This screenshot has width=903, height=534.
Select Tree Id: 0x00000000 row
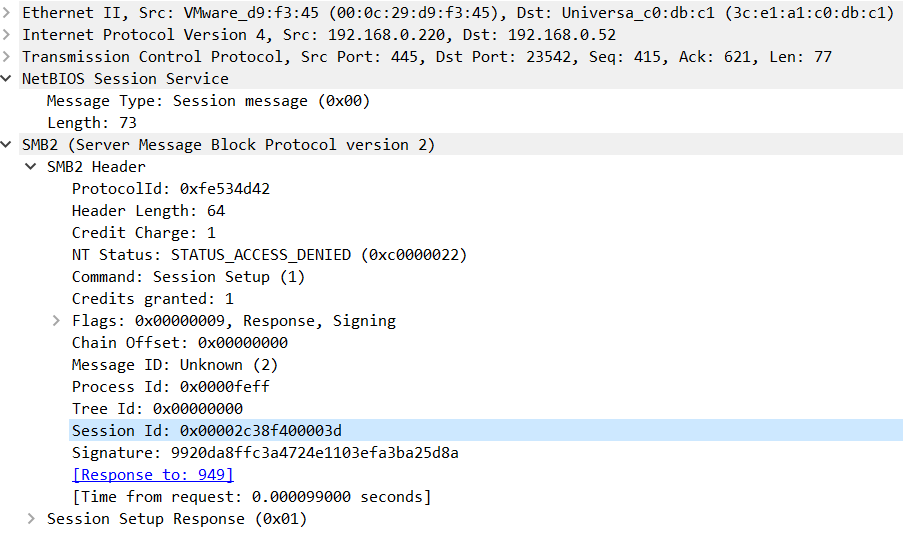[x=157, y=409]
